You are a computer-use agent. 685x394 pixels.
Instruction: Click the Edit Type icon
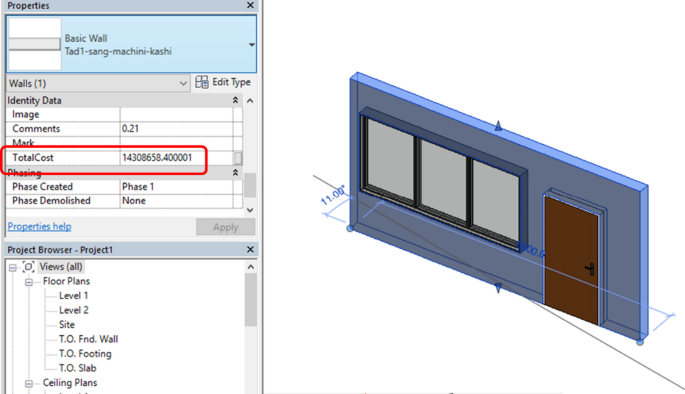pos(202,82)
